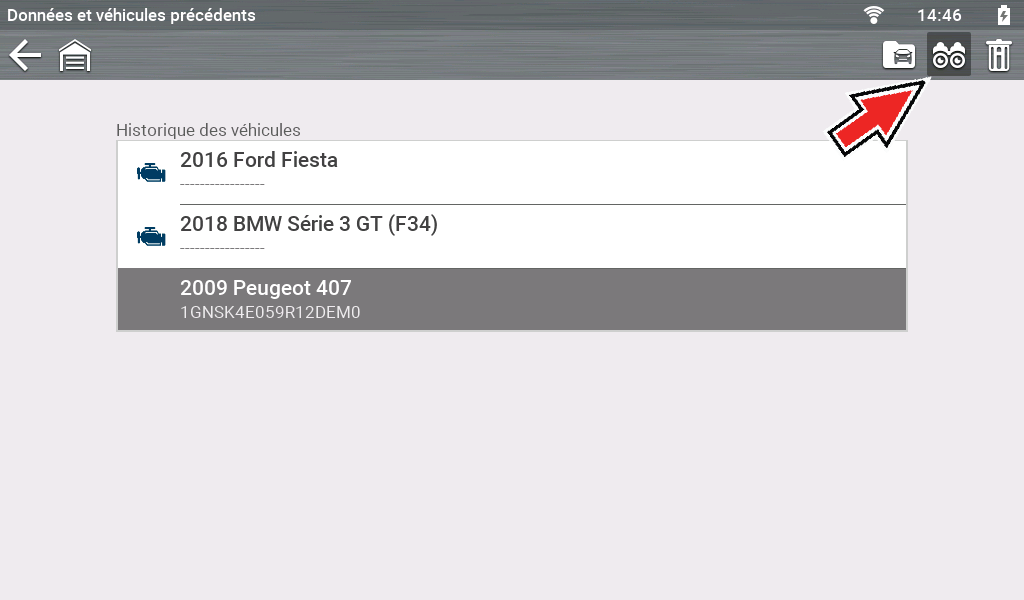Image resolution: width=1024 pixels, height=600 pixels.
Task: Click the engine icon beside Ford Fiesta
Action: 151,173
